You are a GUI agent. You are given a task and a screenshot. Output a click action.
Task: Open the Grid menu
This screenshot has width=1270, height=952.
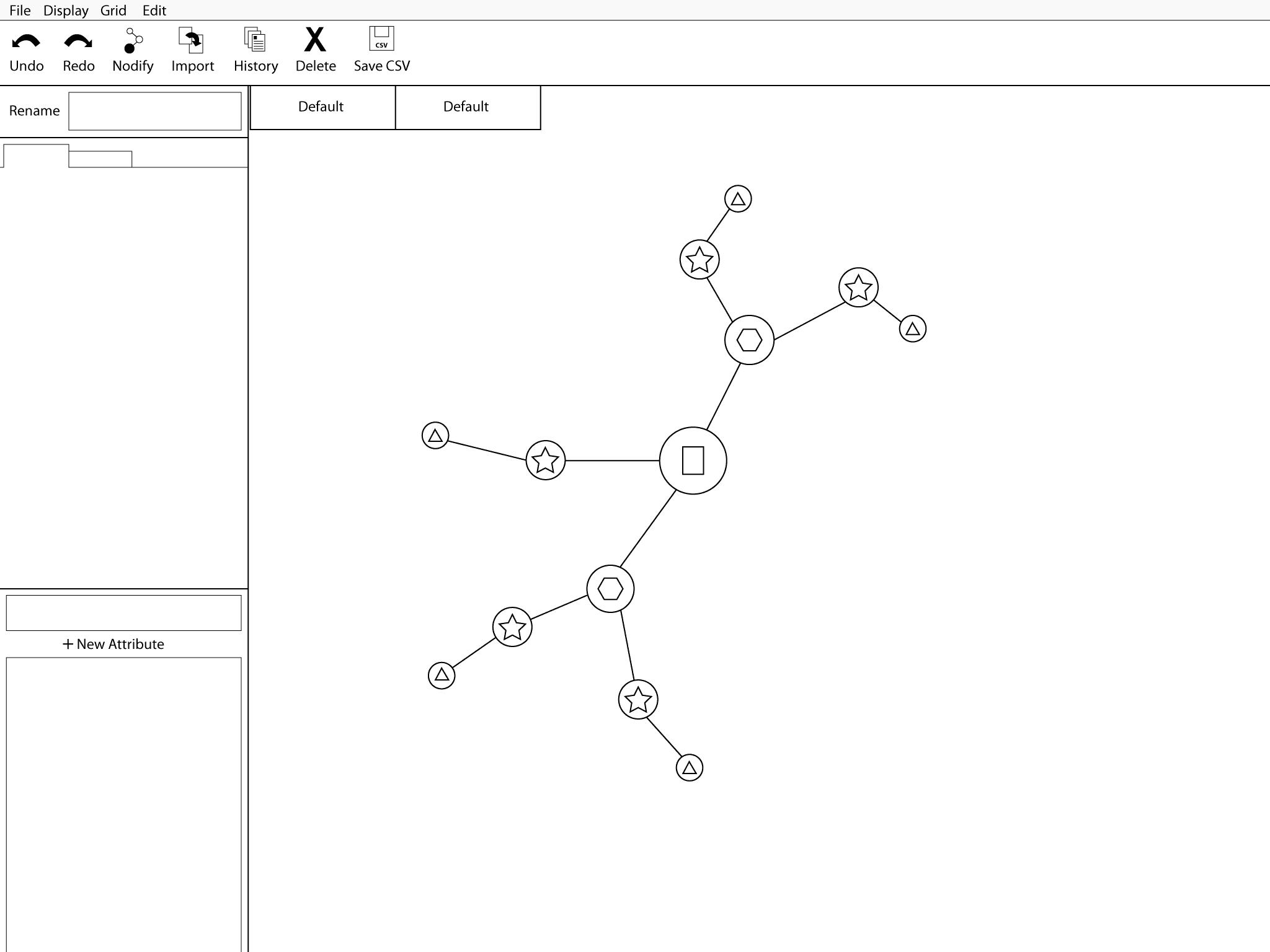(113, 10)
